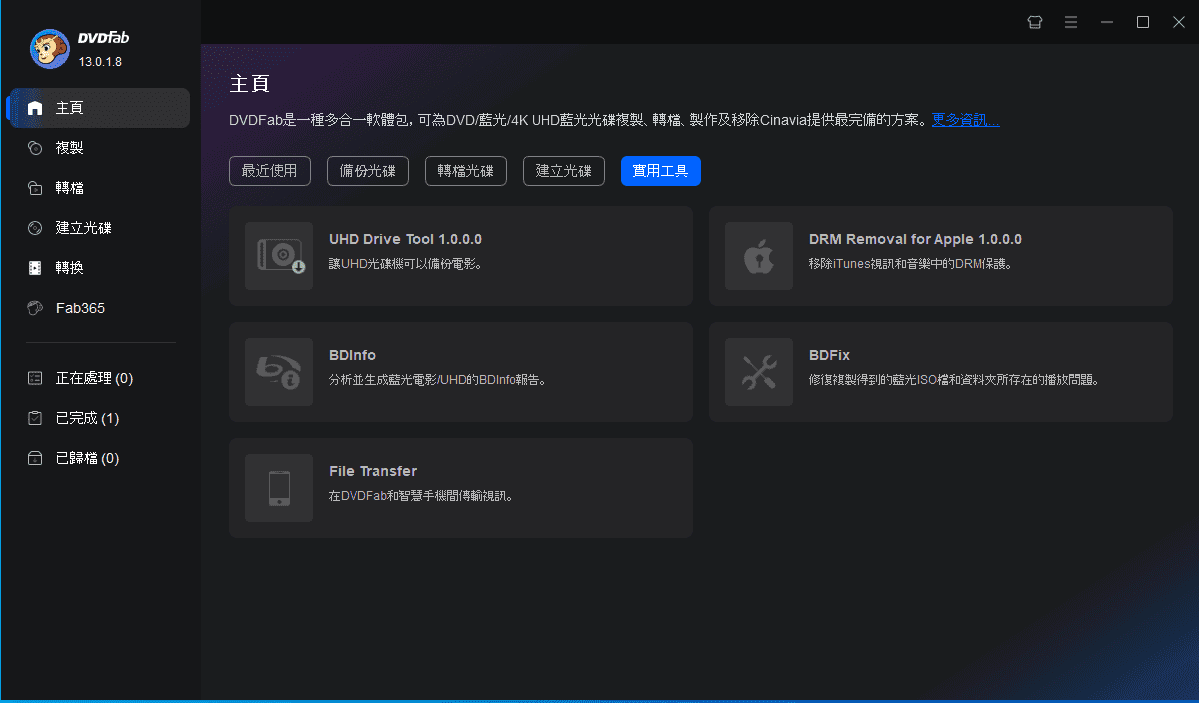Minimize the DVDFab window

1106,22
